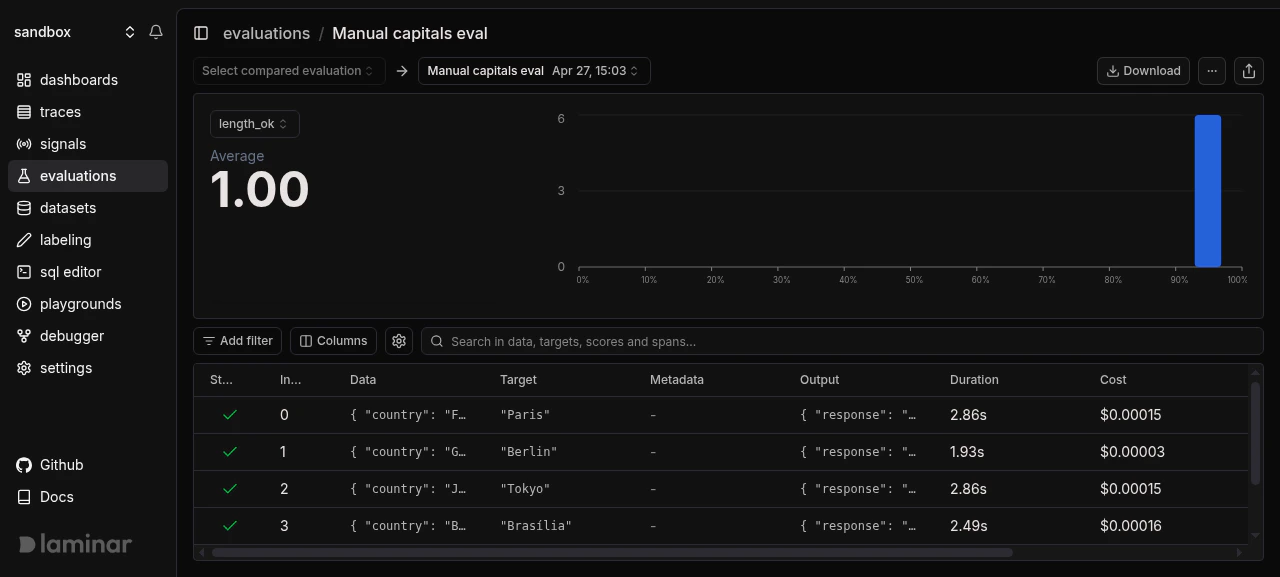
Task: Click the Output column header
Action: (819, 380)
